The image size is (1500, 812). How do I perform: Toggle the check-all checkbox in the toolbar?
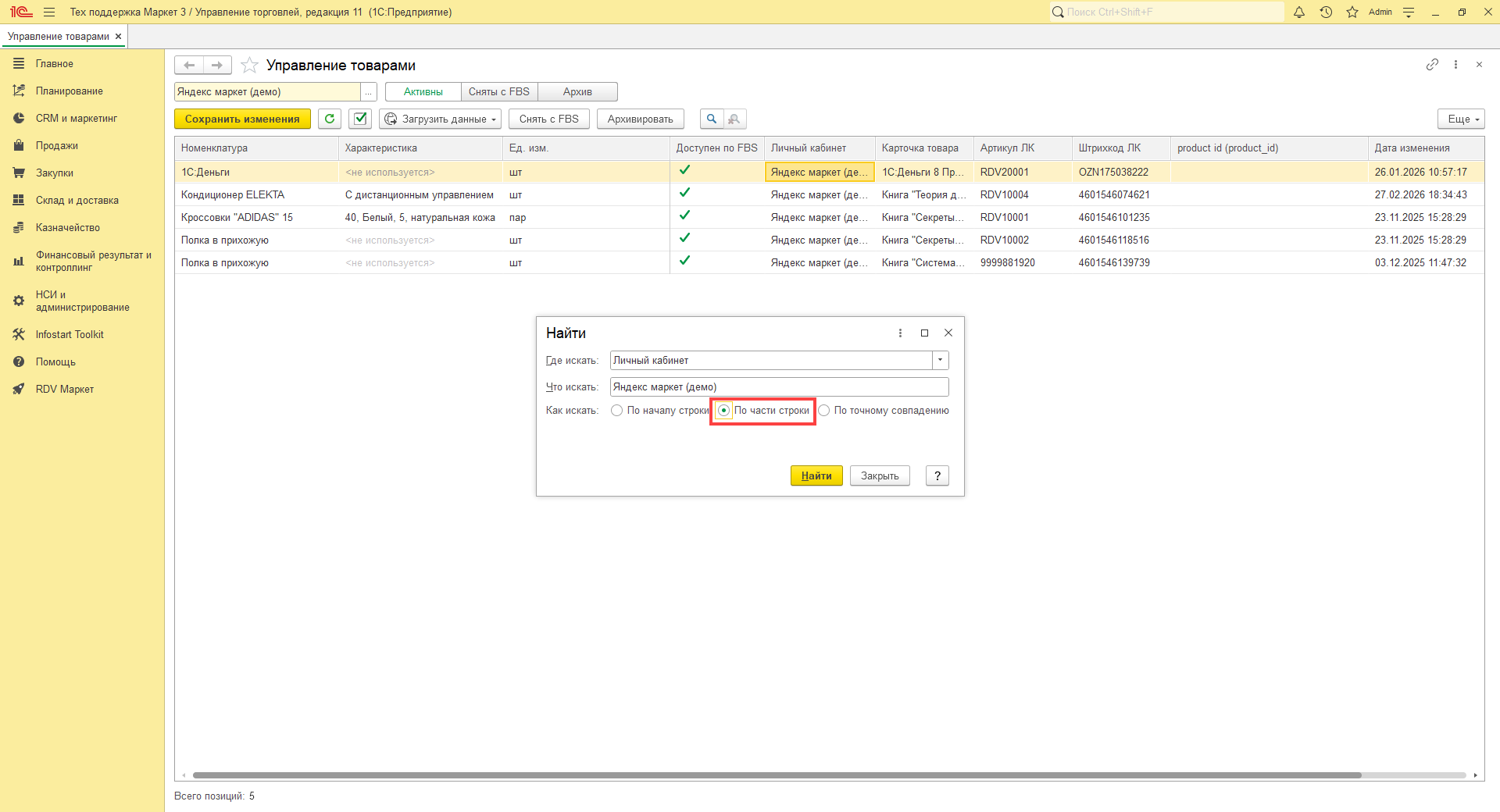(360, 119)
